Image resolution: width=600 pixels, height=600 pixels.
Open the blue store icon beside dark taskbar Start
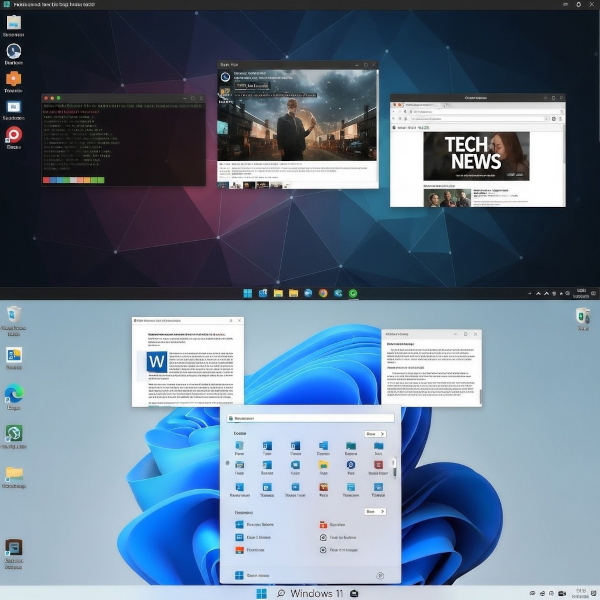click(263, 293)
